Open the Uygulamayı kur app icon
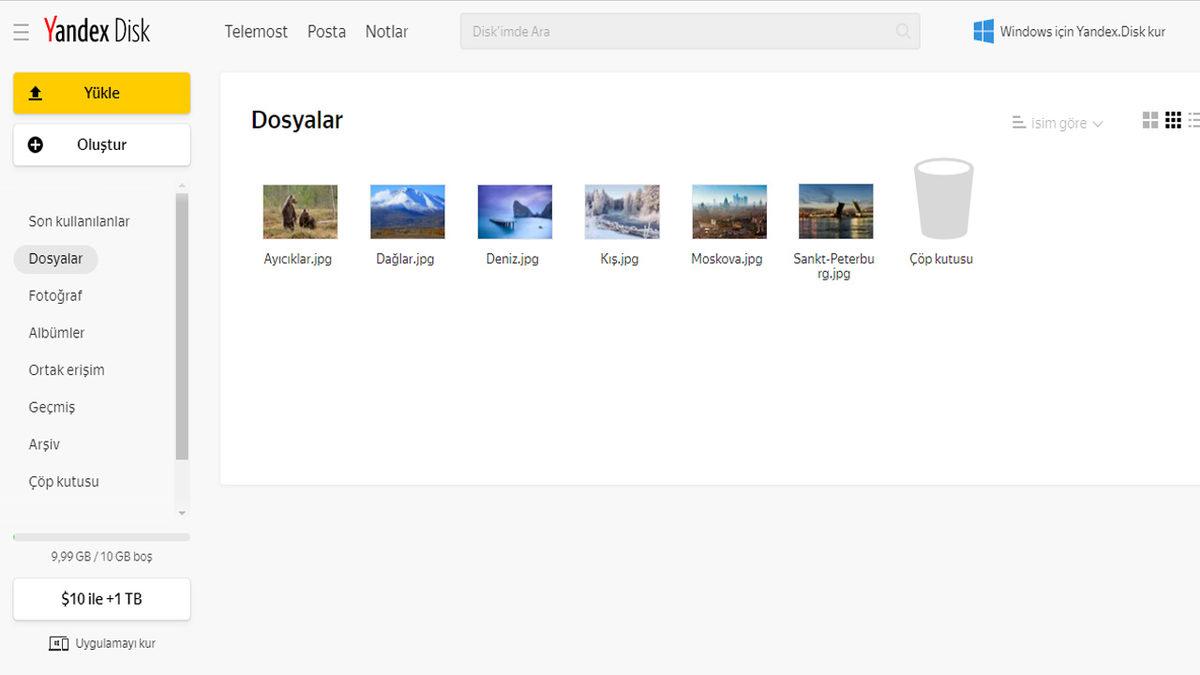The image size is (1200, 675). point(58,643)
